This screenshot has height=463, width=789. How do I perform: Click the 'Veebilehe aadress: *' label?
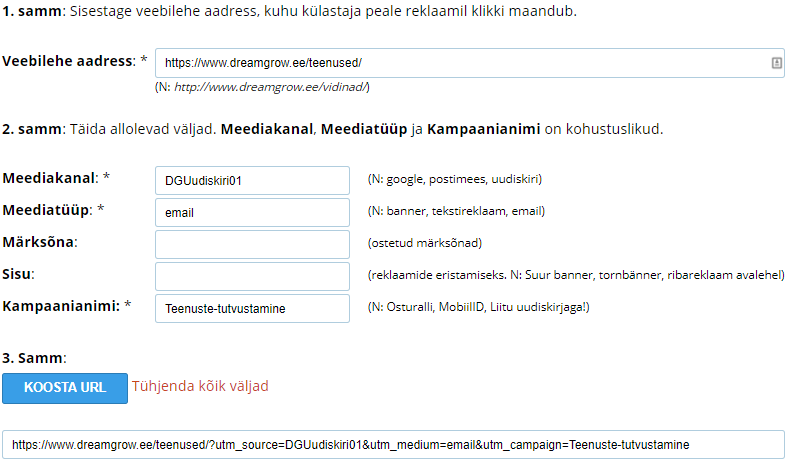(x=74, y=61)
